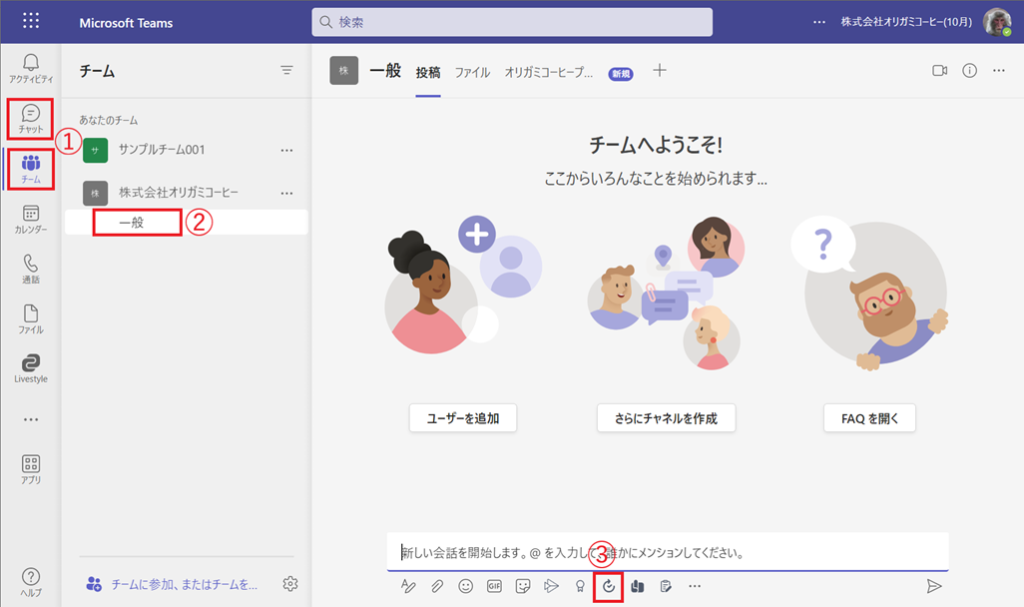Viewport: 1024px width, 607px height.
Task: Open the emoji picker
Action: 465,586
